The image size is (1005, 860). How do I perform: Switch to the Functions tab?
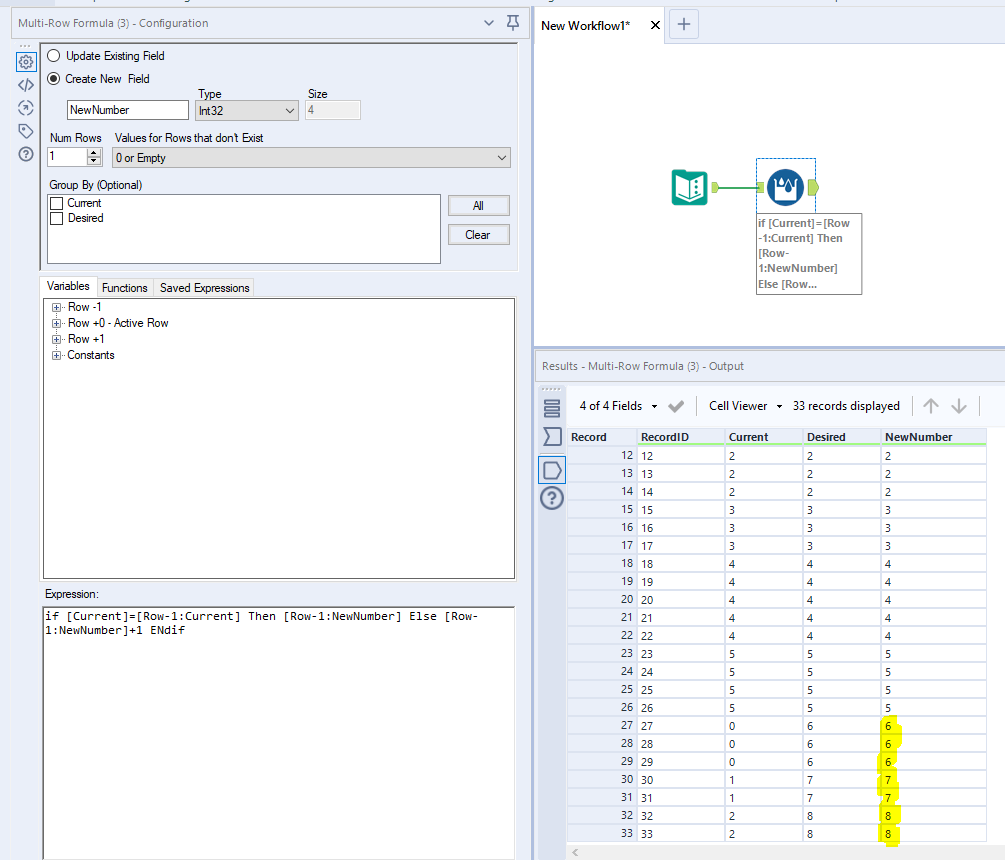tap(124, 287)
